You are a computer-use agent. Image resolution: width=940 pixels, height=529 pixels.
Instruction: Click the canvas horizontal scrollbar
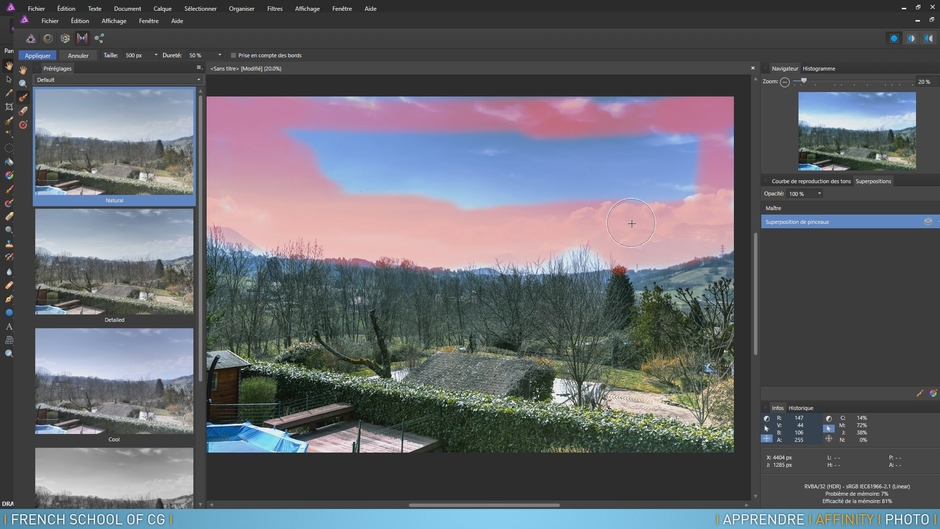(x=484, y=505)
